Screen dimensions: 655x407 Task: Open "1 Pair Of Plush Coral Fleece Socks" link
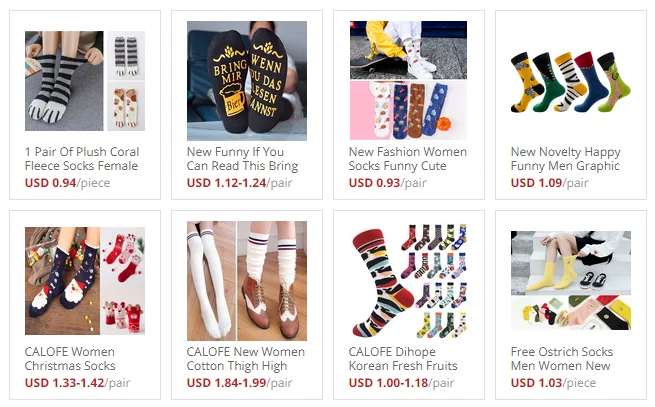82,159
